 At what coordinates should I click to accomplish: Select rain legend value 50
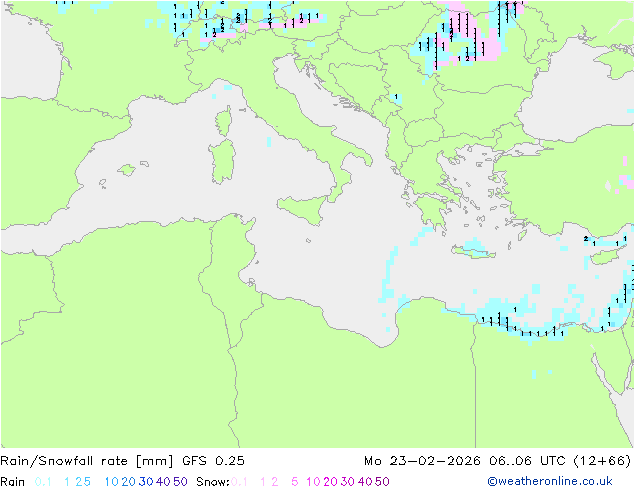(180, 482)
